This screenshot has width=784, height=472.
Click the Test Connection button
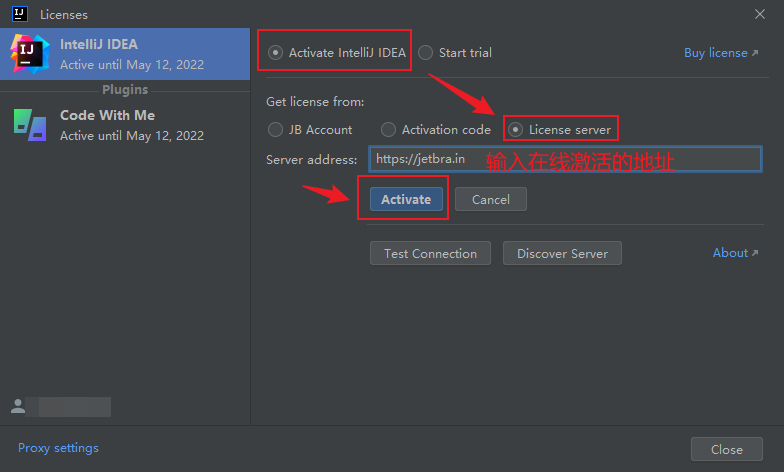(x=430, y=253)
